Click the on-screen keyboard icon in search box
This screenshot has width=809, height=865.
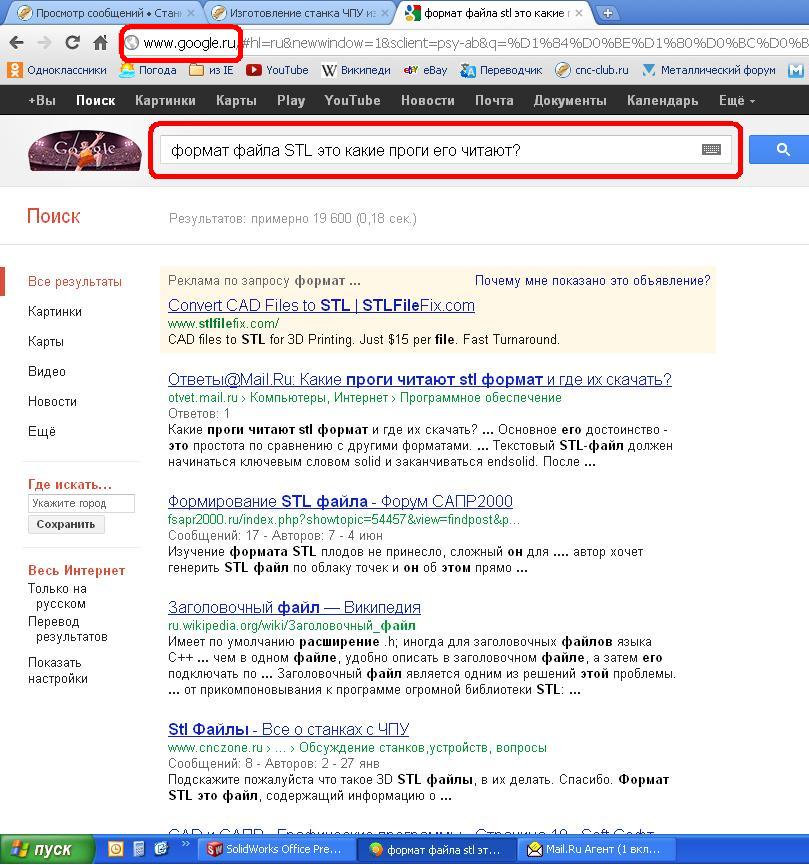(711, 149)
